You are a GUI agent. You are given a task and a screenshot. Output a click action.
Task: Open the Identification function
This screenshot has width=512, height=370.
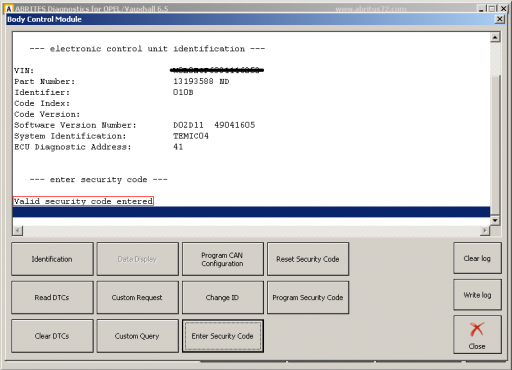52,259
